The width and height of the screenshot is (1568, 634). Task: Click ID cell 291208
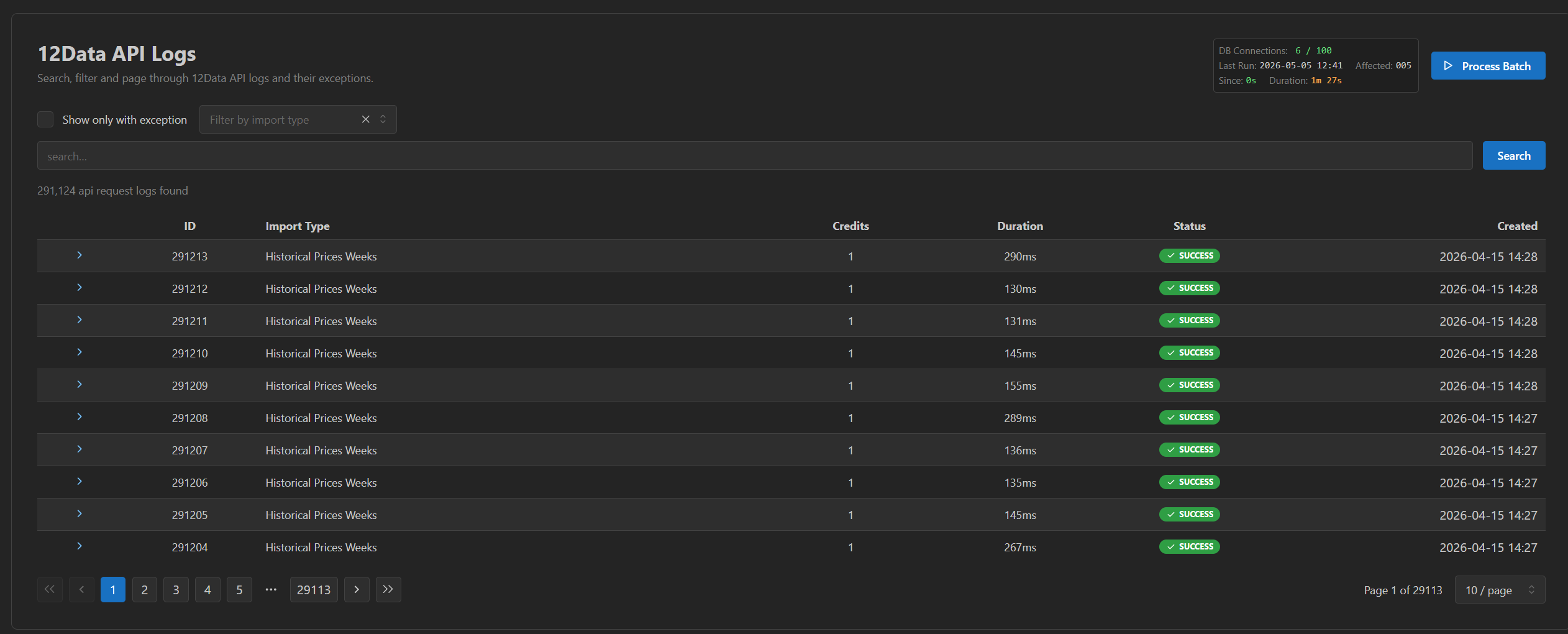(x=189, y=418)
